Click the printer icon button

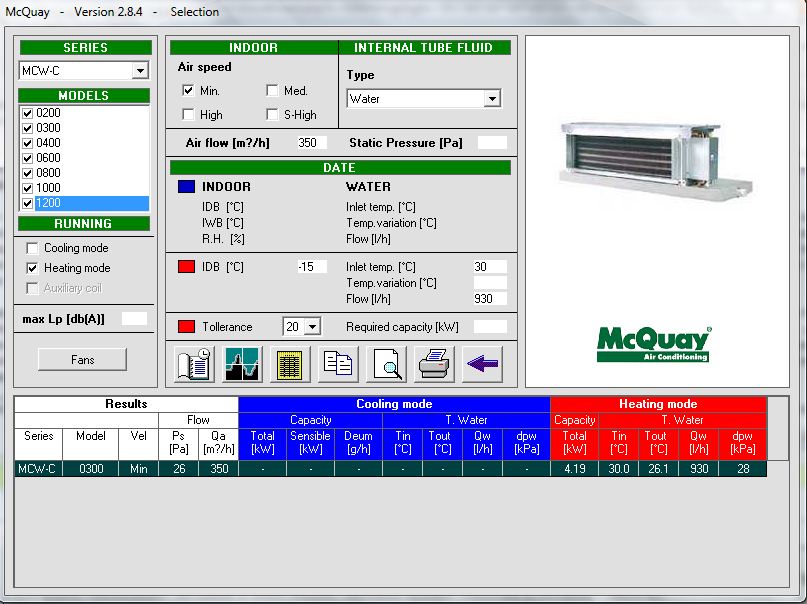tap(434, 364)
